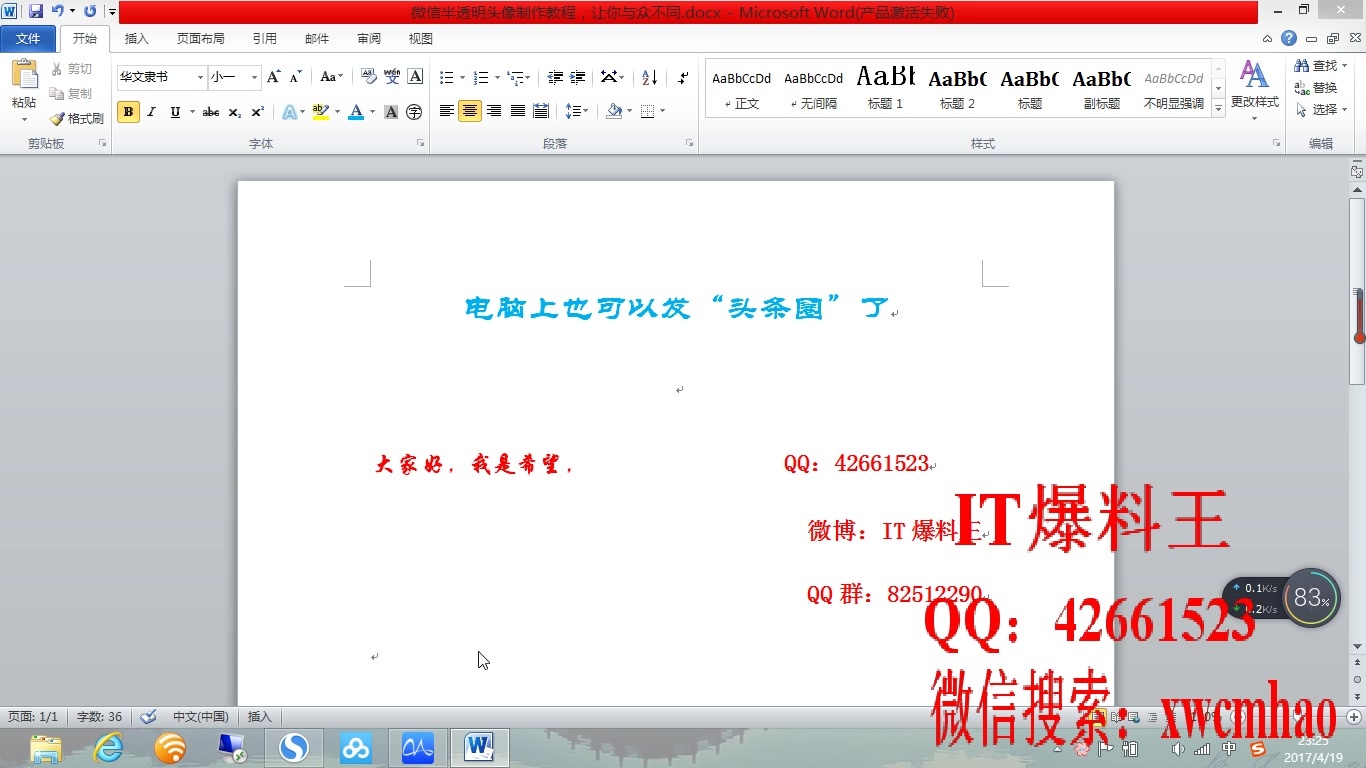Screen dimensions: 1366x768
Task: Toggle Underline formatting
Action: tap(175, 112)
